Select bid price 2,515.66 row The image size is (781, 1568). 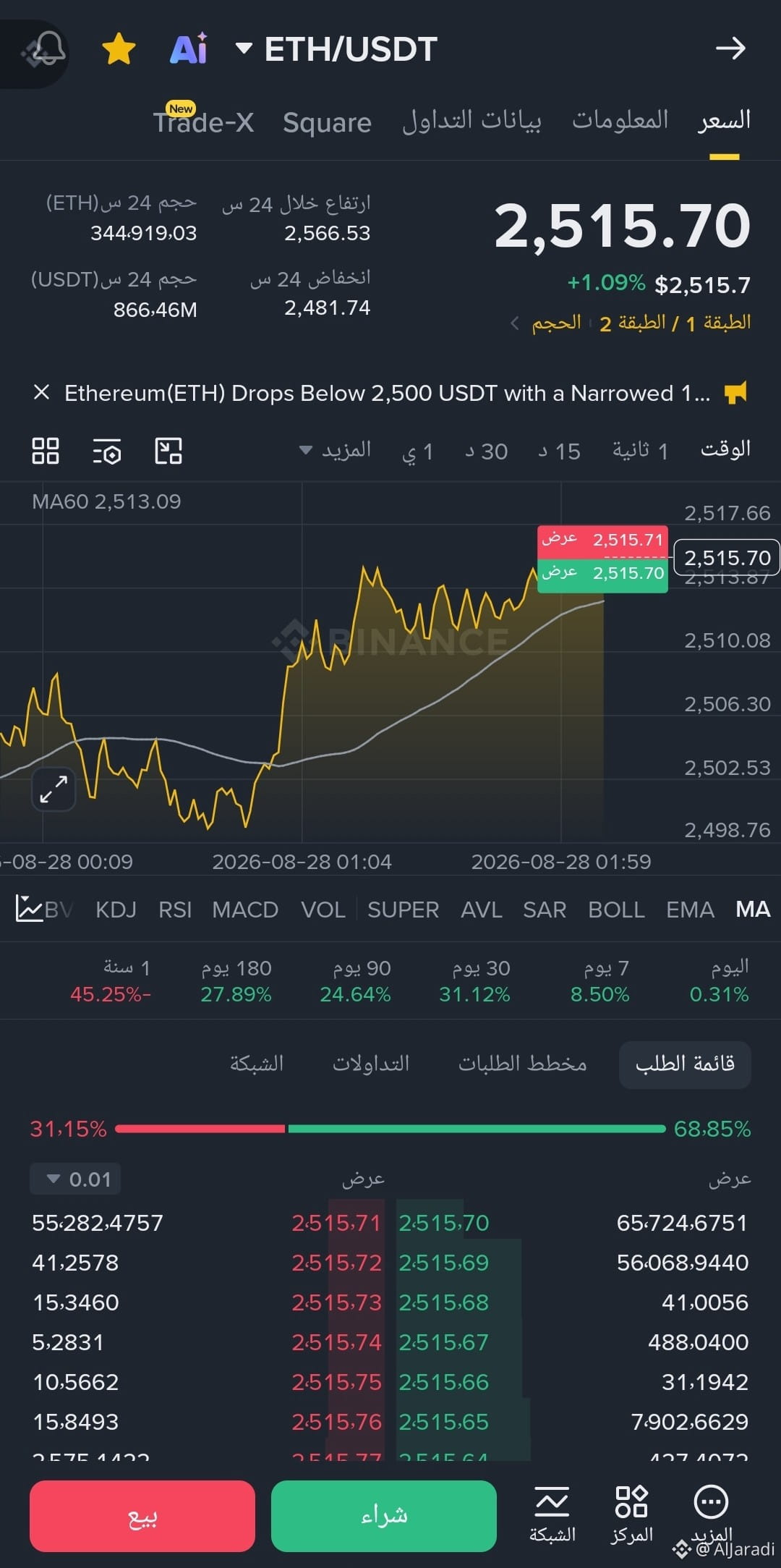(444, 1382)
